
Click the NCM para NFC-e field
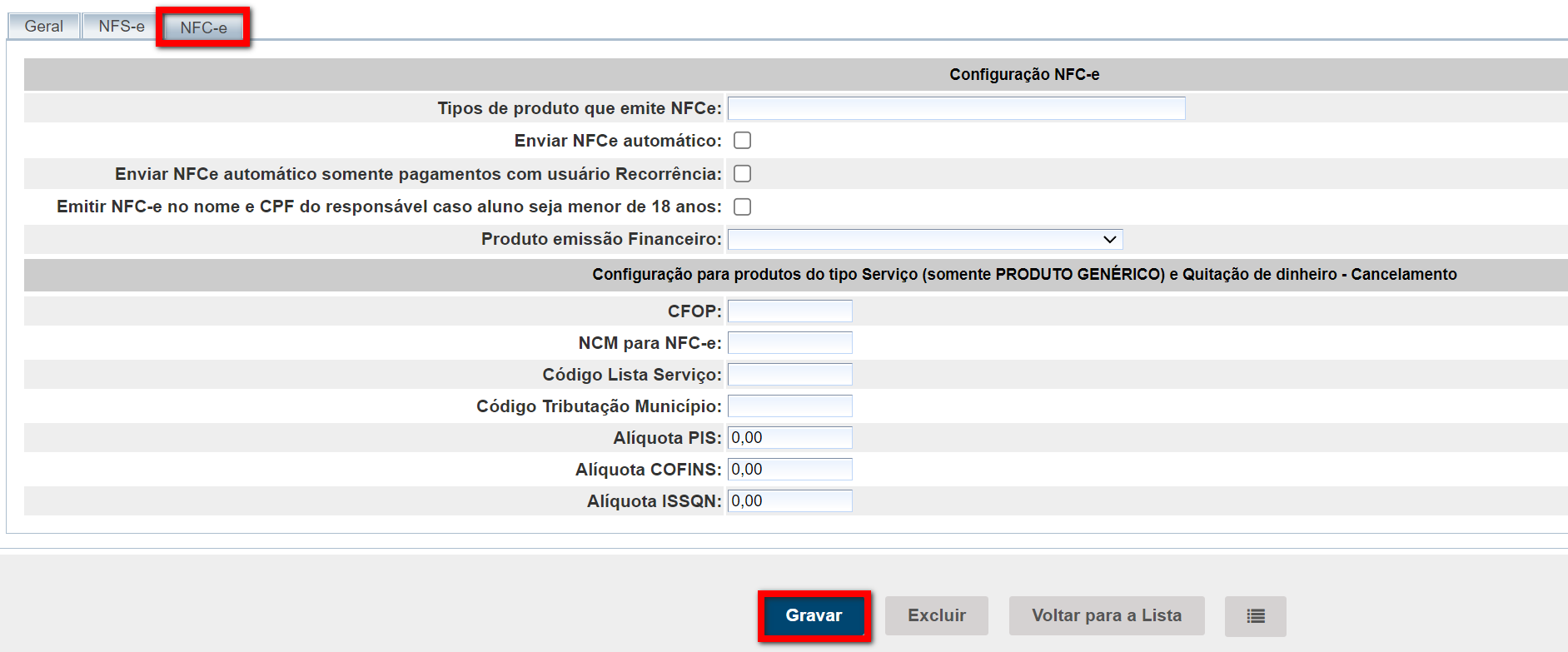pos(789,343)
